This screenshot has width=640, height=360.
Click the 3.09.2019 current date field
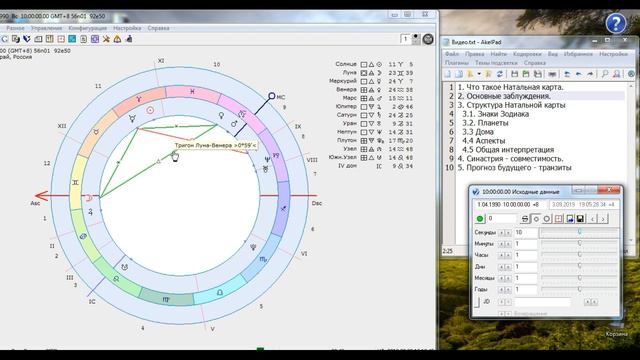(584, 204)
